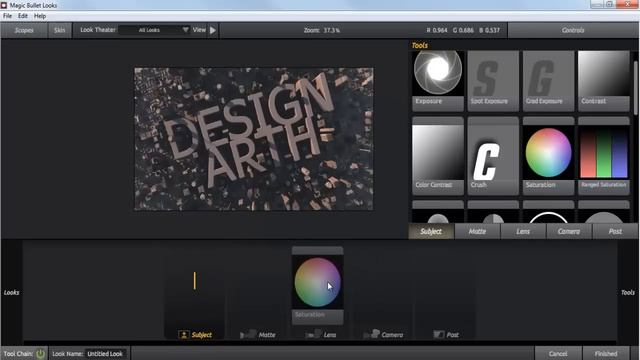Open the Looks side drawer
The image size is (640, 360).
point(11,292)
